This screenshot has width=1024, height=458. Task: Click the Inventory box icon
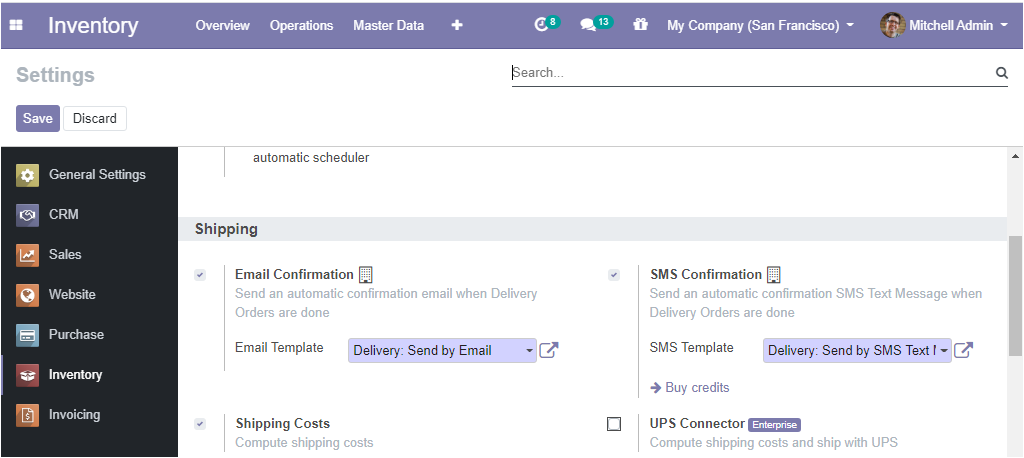27,375
